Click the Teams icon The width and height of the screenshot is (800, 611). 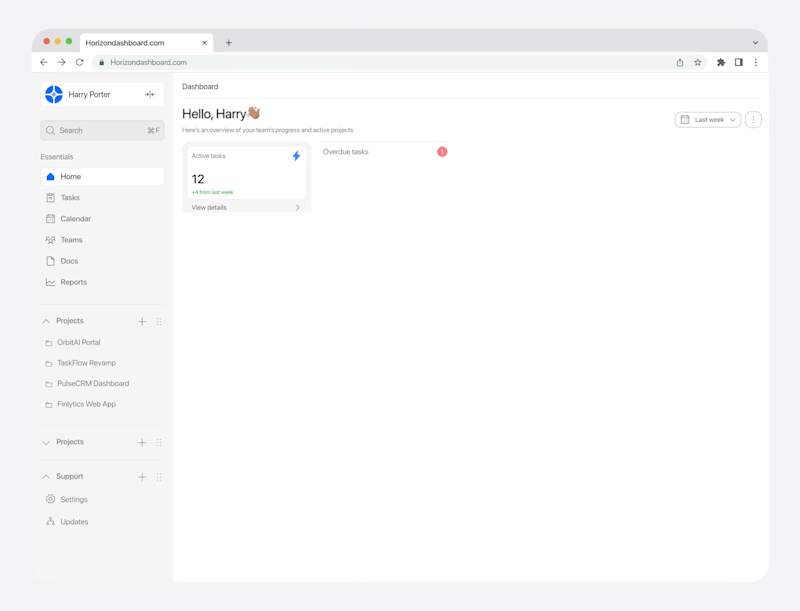[51, 239]
